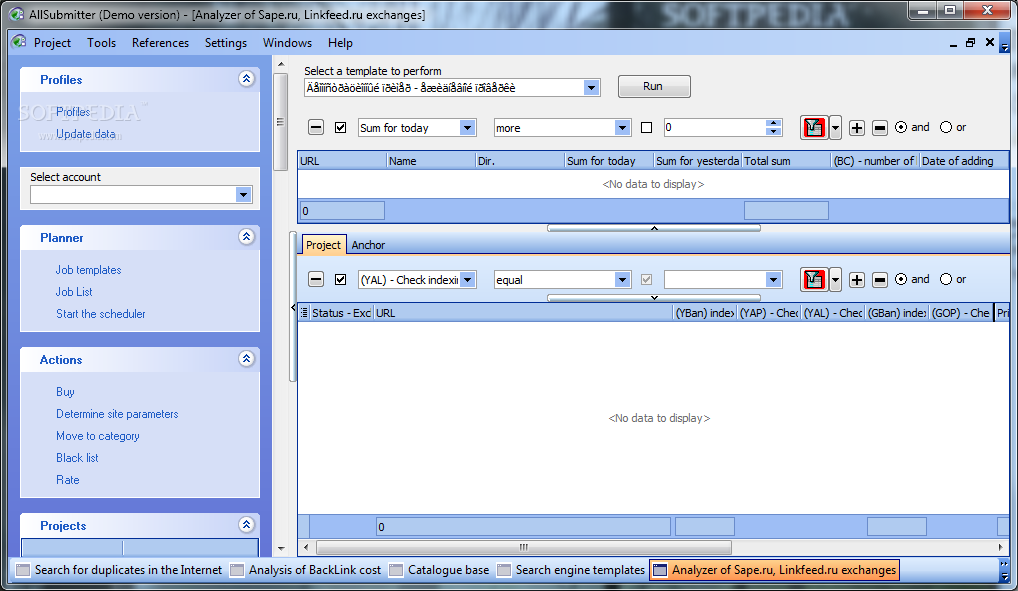Switch to the Project tab
Image resolution: width=1018 pixels, height=591 pixels.
pyautogui.click(x=323, y=245)
